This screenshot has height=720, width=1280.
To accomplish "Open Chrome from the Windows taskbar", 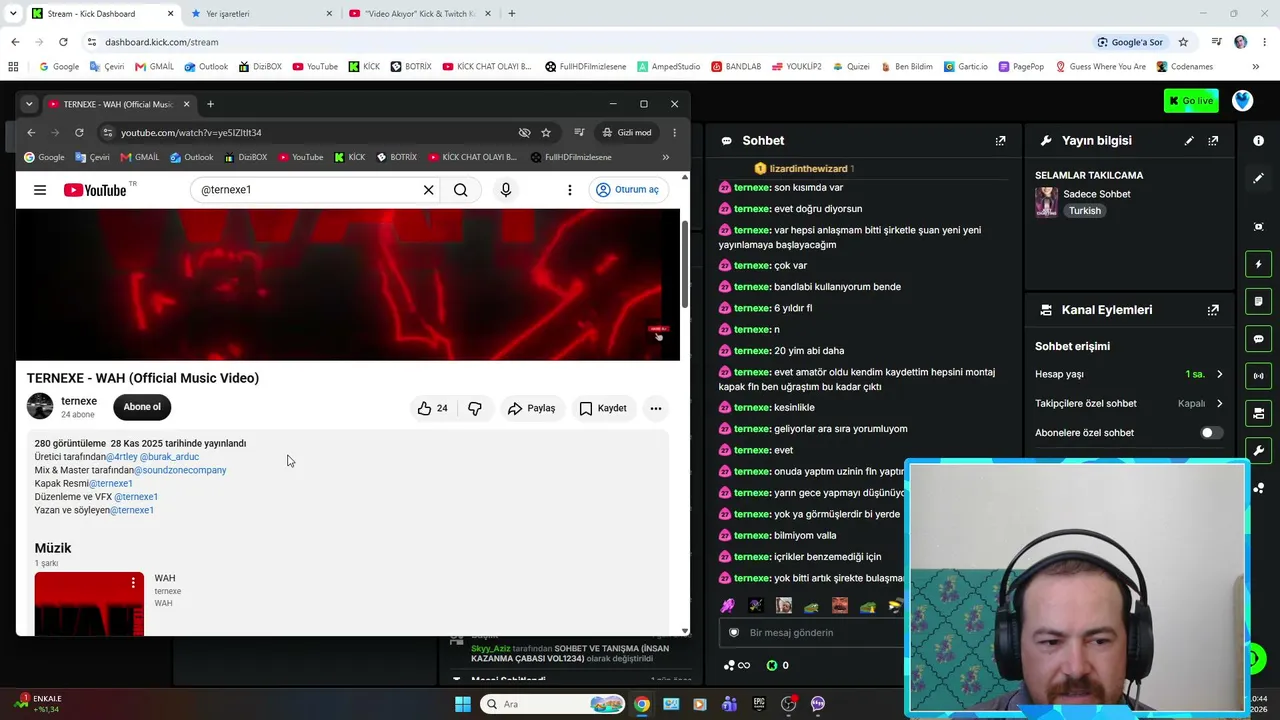I will point(642,704).
